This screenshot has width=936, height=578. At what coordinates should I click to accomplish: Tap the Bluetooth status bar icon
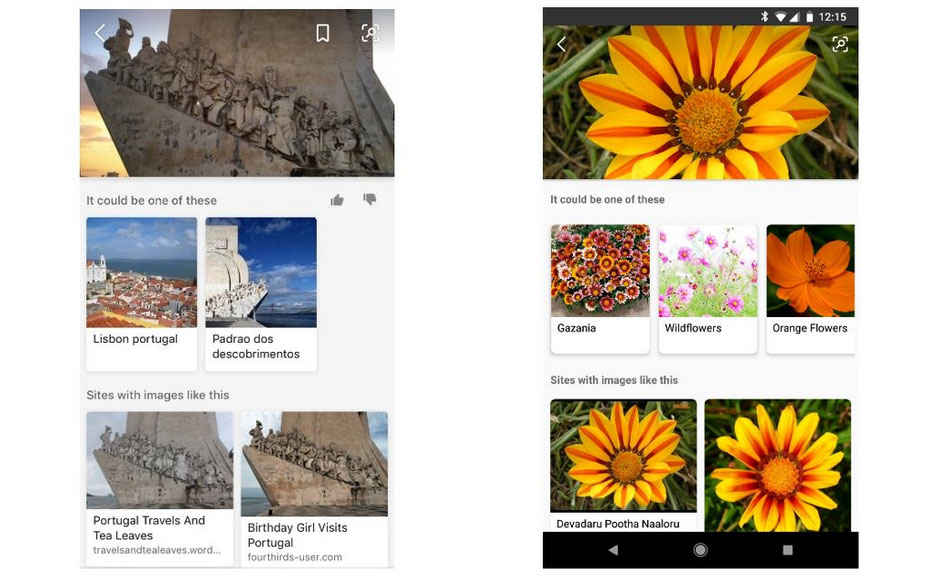coord(764,17)
